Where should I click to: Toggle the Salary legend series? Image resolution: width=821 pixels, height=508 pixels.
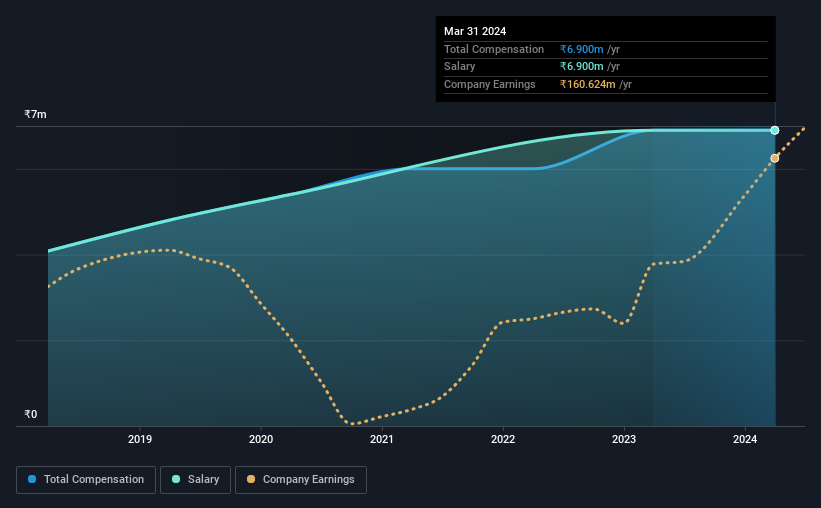point(195,480)
